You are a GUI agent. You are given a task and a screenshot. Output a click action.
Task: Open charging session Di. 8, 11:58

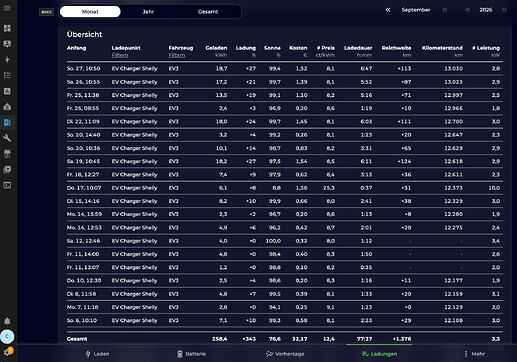click(285, 294)
